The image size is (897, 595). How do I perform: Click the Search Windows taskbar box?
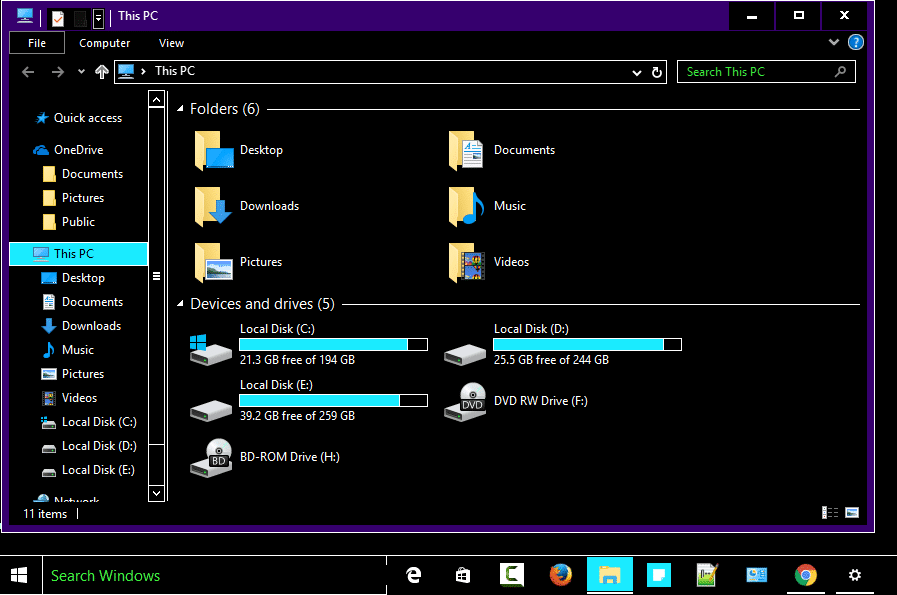coord(215,575)
